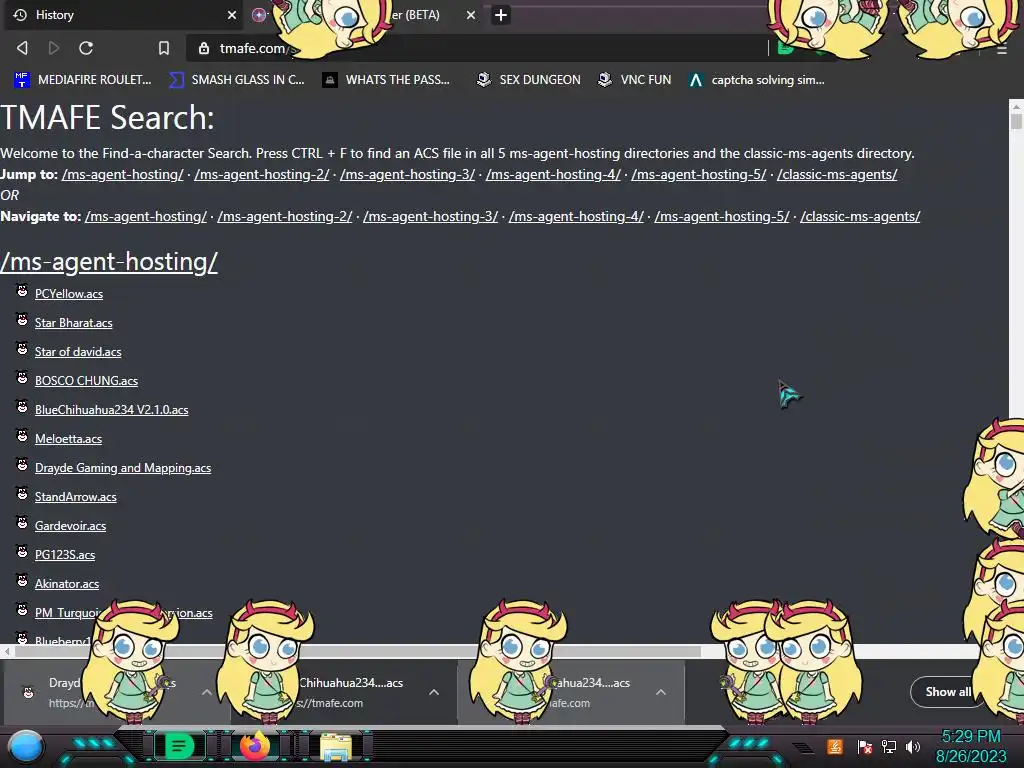This screenshot has width=1024, height=768.
Task: Close the History tab
Action: pyautogui.click(x=232, y=15)
